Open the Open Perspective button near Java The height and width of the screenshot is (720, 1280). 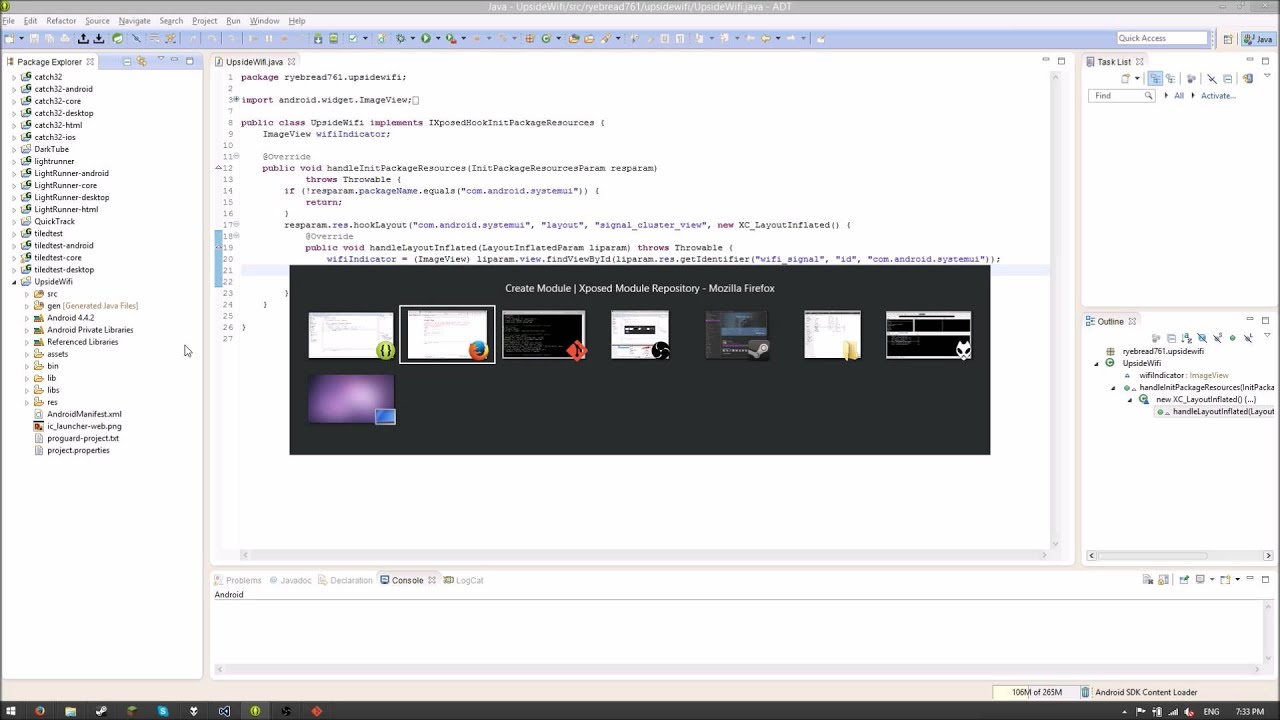coord(1228,39)
